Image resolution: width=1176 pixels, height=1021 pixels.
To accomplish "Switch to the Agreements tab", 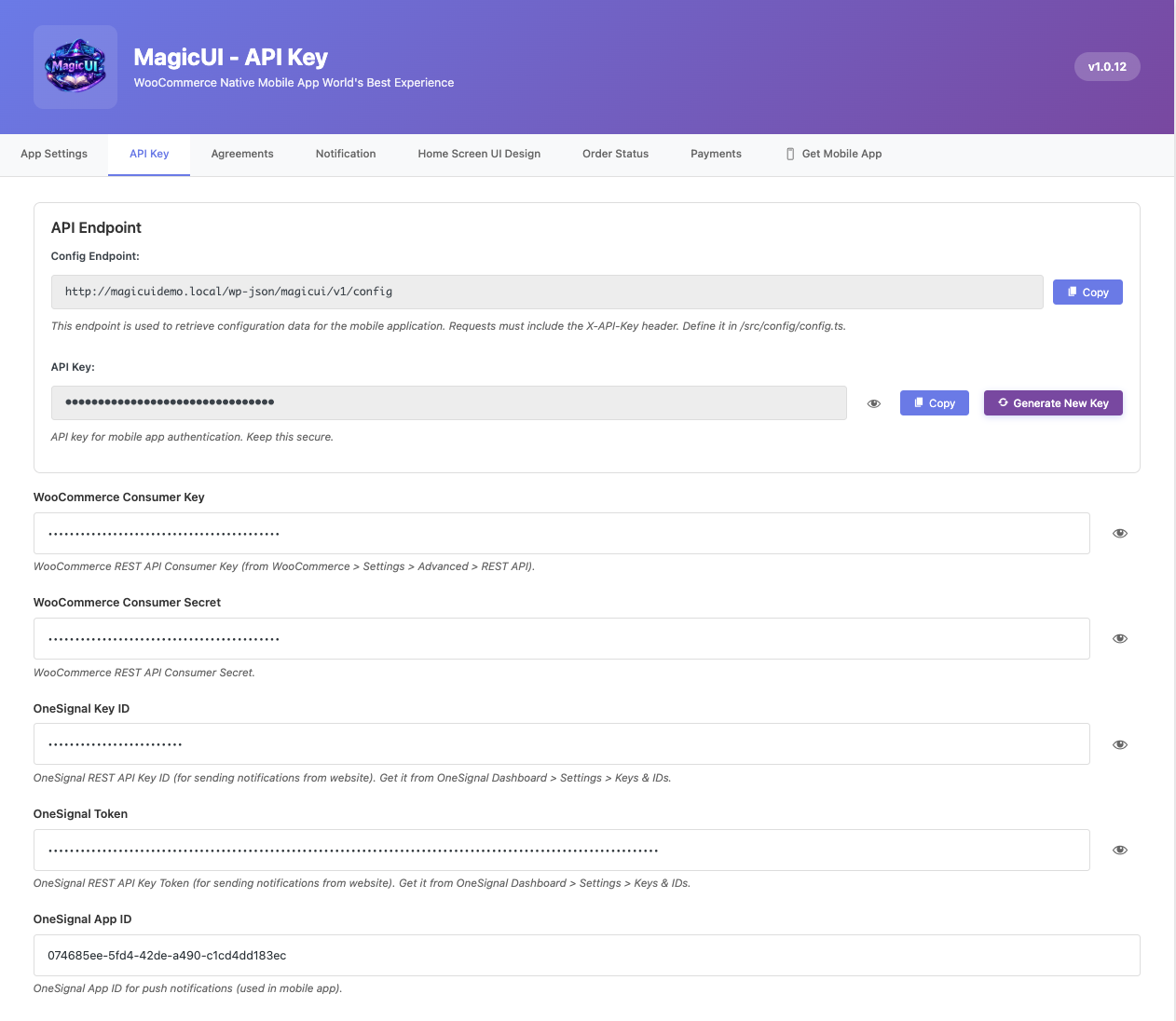I will pos(242,154).
